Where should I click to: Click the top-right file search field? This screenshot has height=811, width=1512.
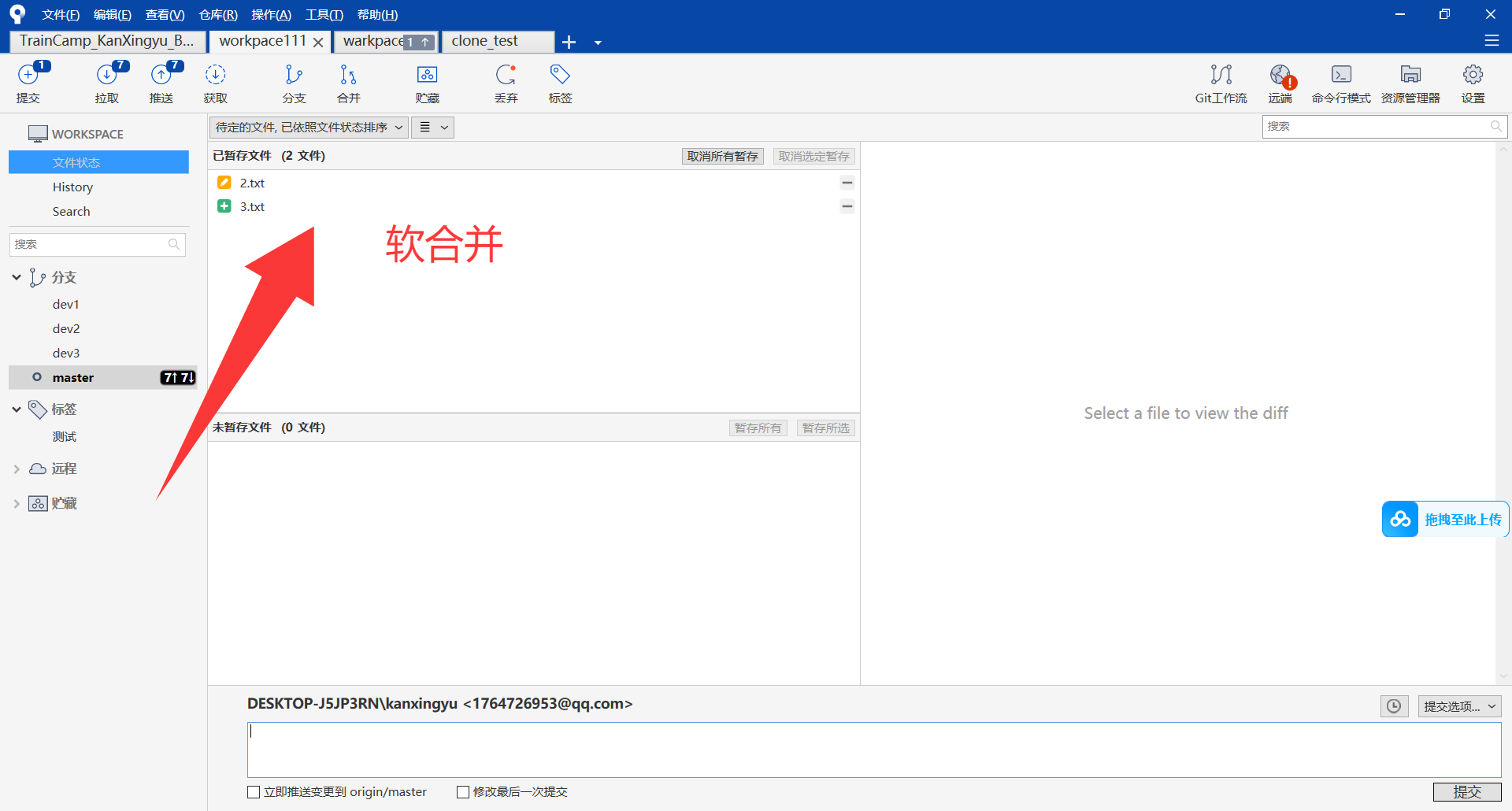[x=1384, y=126]
